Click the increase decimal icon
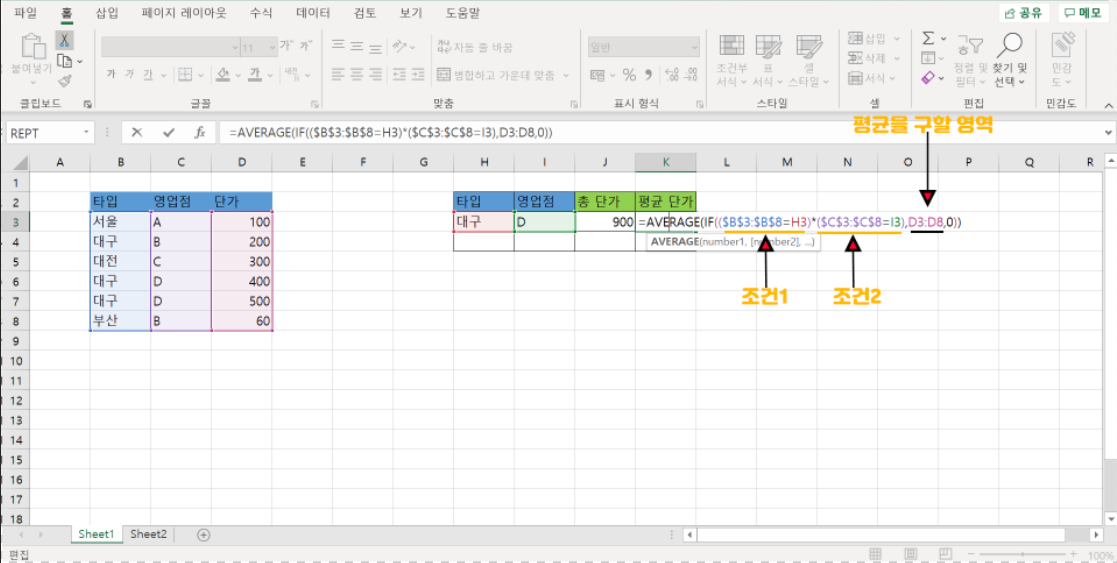The image size is (1117, 563). pyautogui.click(x=670, y=74)
